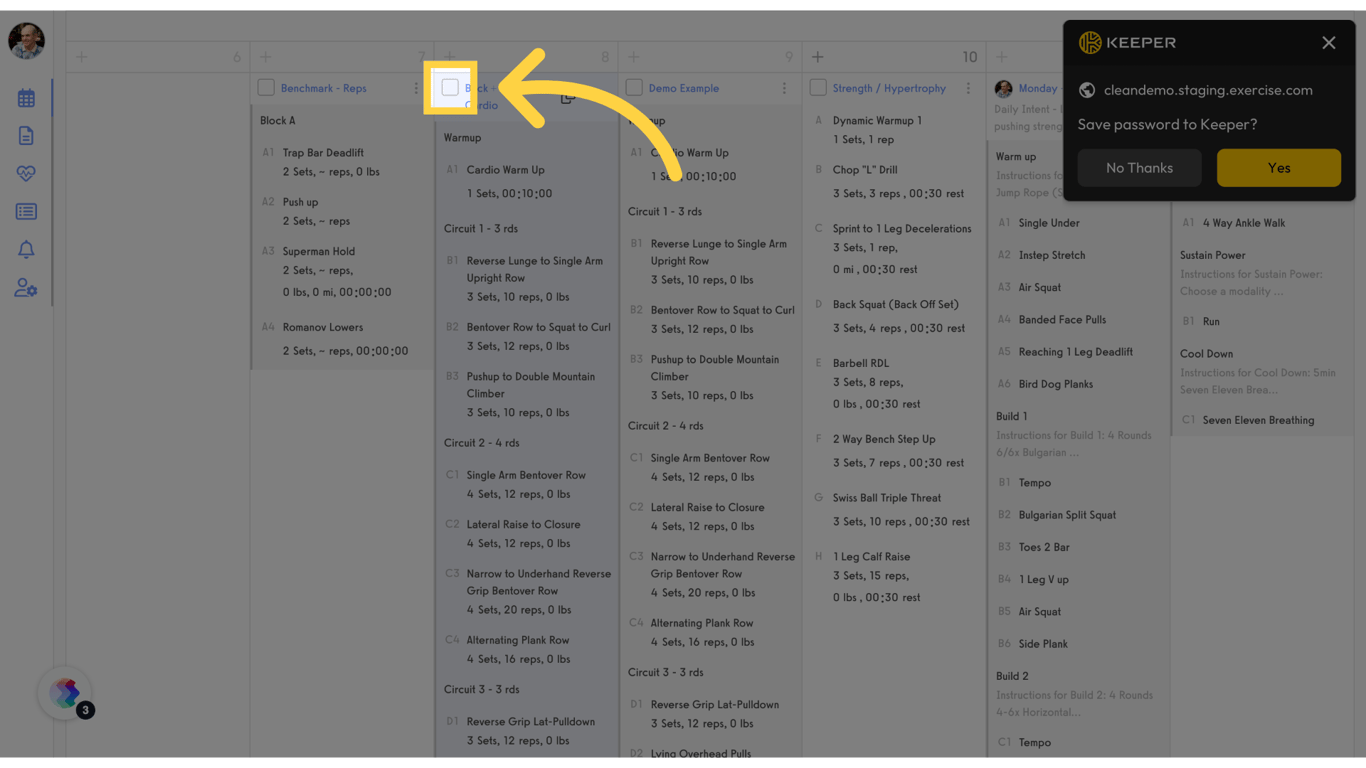Click the globe icon beside cleandemo.staging.exercise.com
Image resolution: width=1366 pixels, height=768 pixels.
(1087, 90)
